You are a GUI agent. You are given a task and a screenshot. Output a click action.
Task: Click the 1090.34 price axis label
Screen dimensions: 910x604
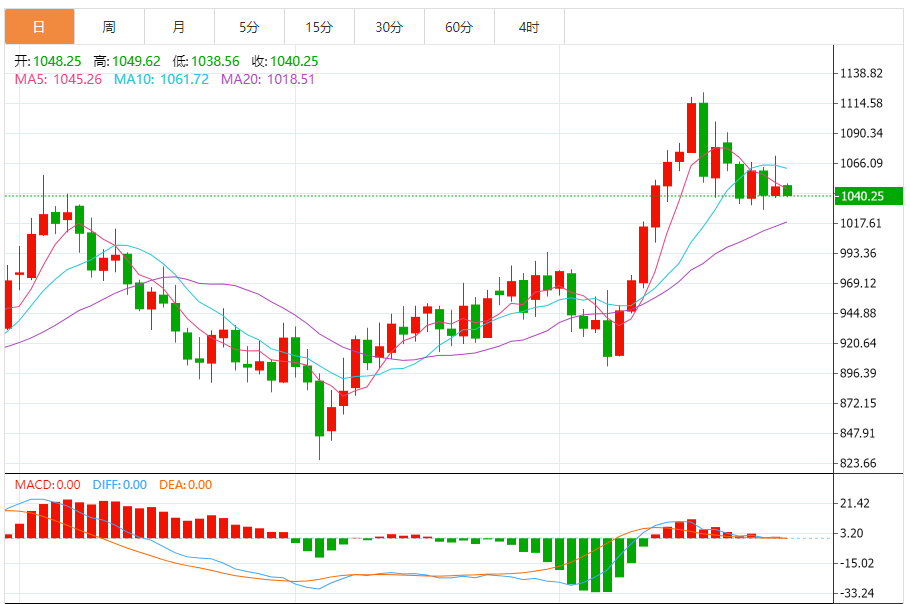[862, 133]
